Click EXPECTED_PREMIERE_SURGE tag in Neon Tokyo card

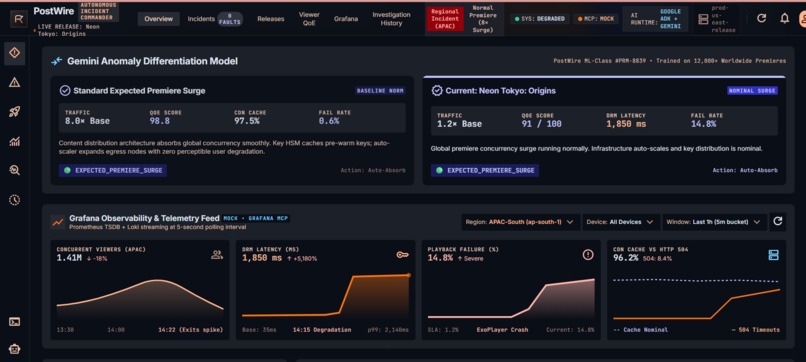click(x=485, y=170)
